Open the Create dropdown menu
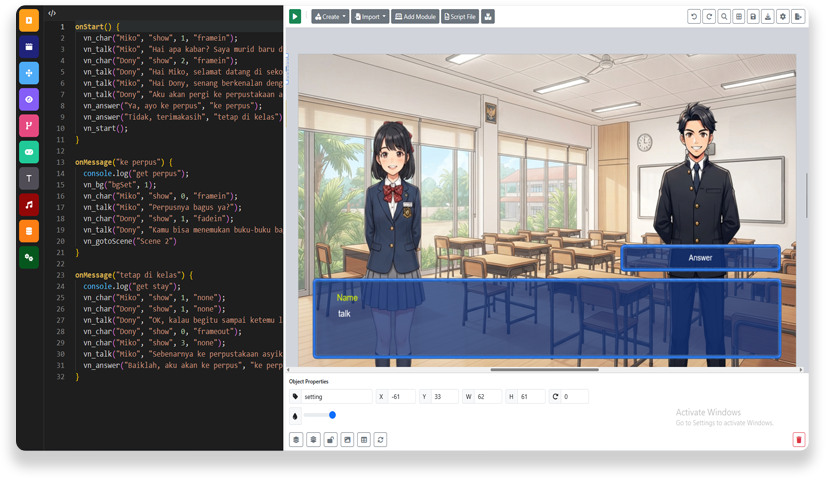The image size is (825, 478). coord(330,17)
